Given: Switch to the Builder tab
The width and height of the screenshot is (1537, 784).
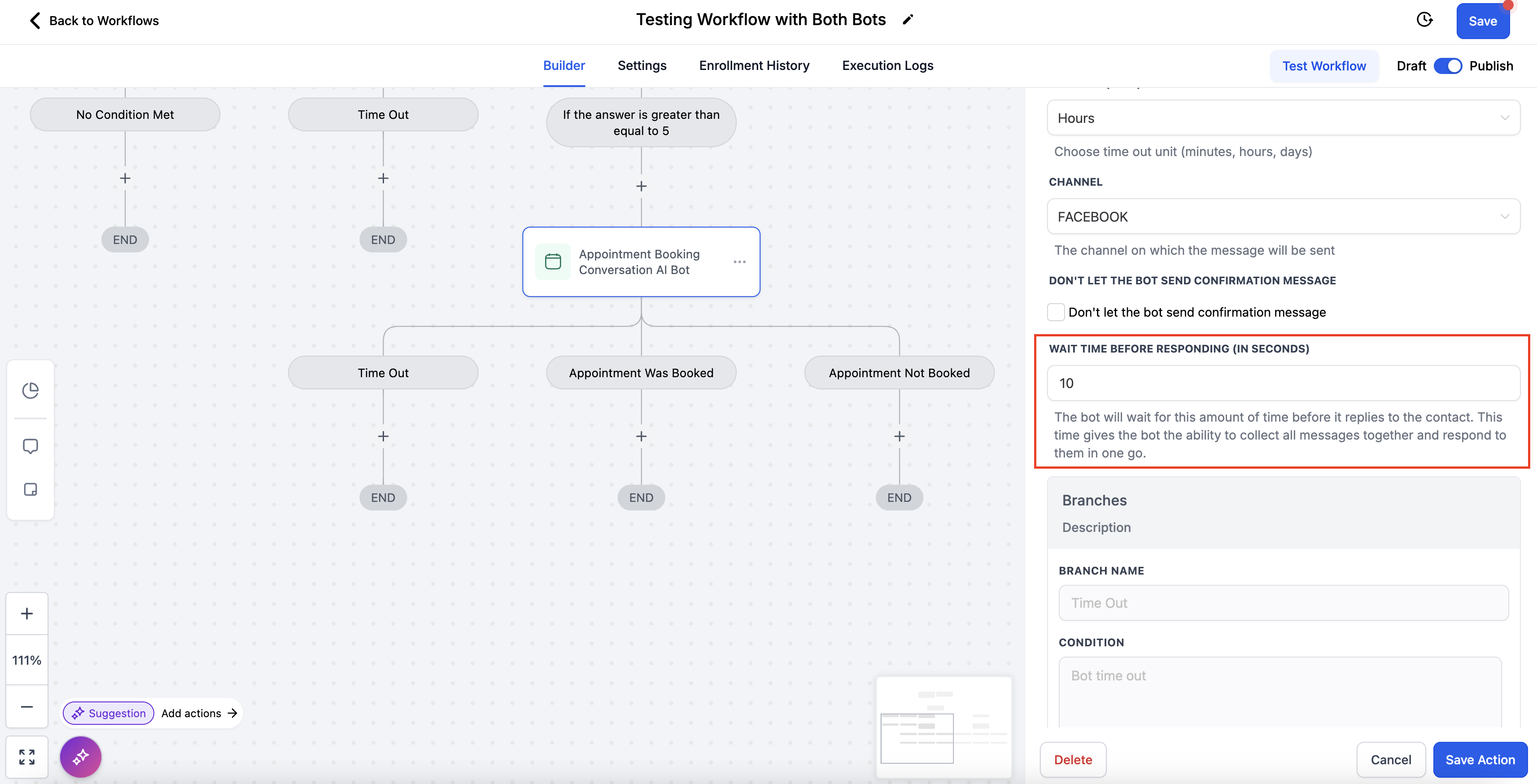Looking at the screenshot, I should (564, 65).
